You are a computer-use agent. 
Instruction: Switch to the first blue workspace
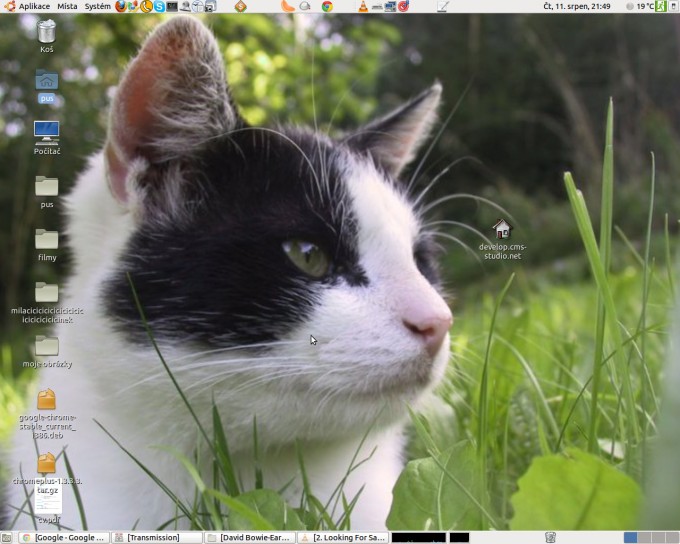(x=631, y=538)
